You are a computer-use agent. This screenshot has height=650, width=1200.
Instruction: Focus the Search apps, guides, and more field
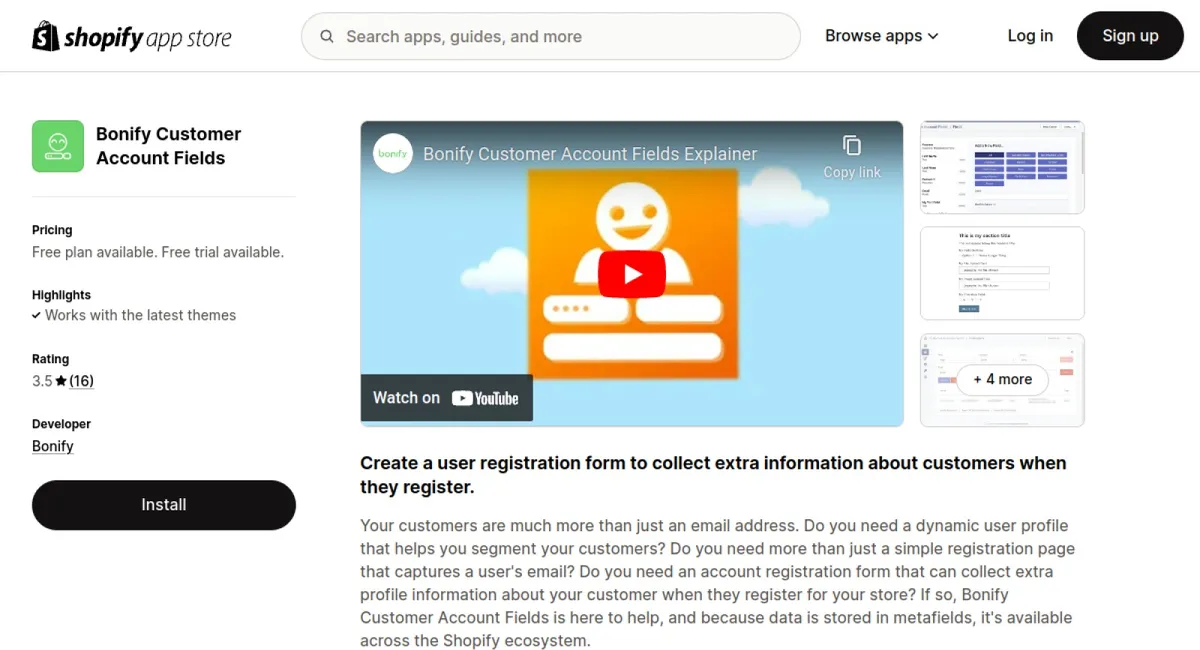coord(551,37)
